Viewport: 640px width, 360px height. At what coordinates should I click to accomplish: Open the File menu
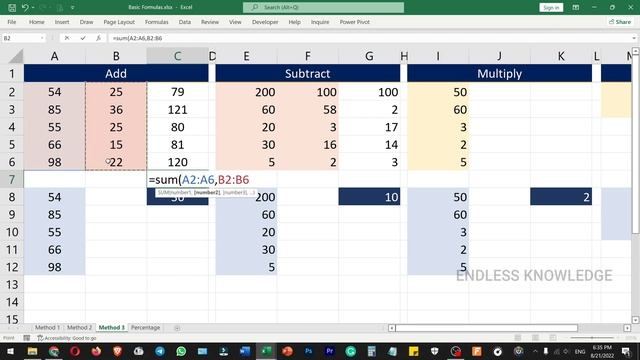pos(12,22)
